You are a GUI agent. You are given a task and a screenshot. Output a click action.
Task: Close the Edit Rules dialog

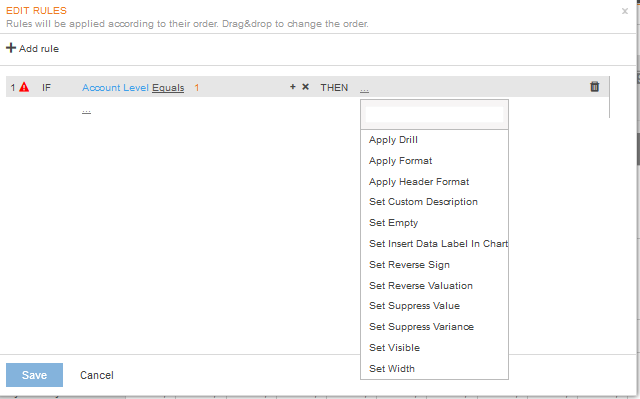(624, 11)
